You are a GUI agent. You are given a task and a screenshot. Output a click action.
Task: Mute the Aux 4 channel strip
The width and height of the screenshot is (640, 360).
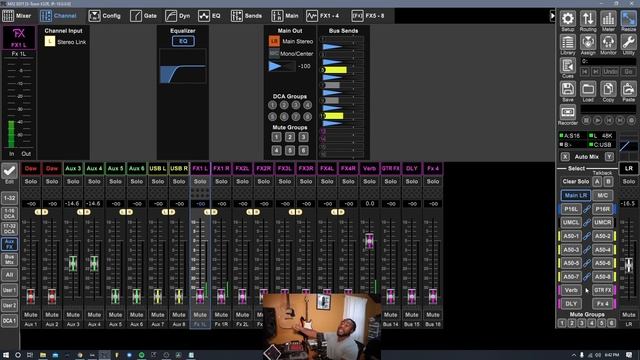coord(94,315)
